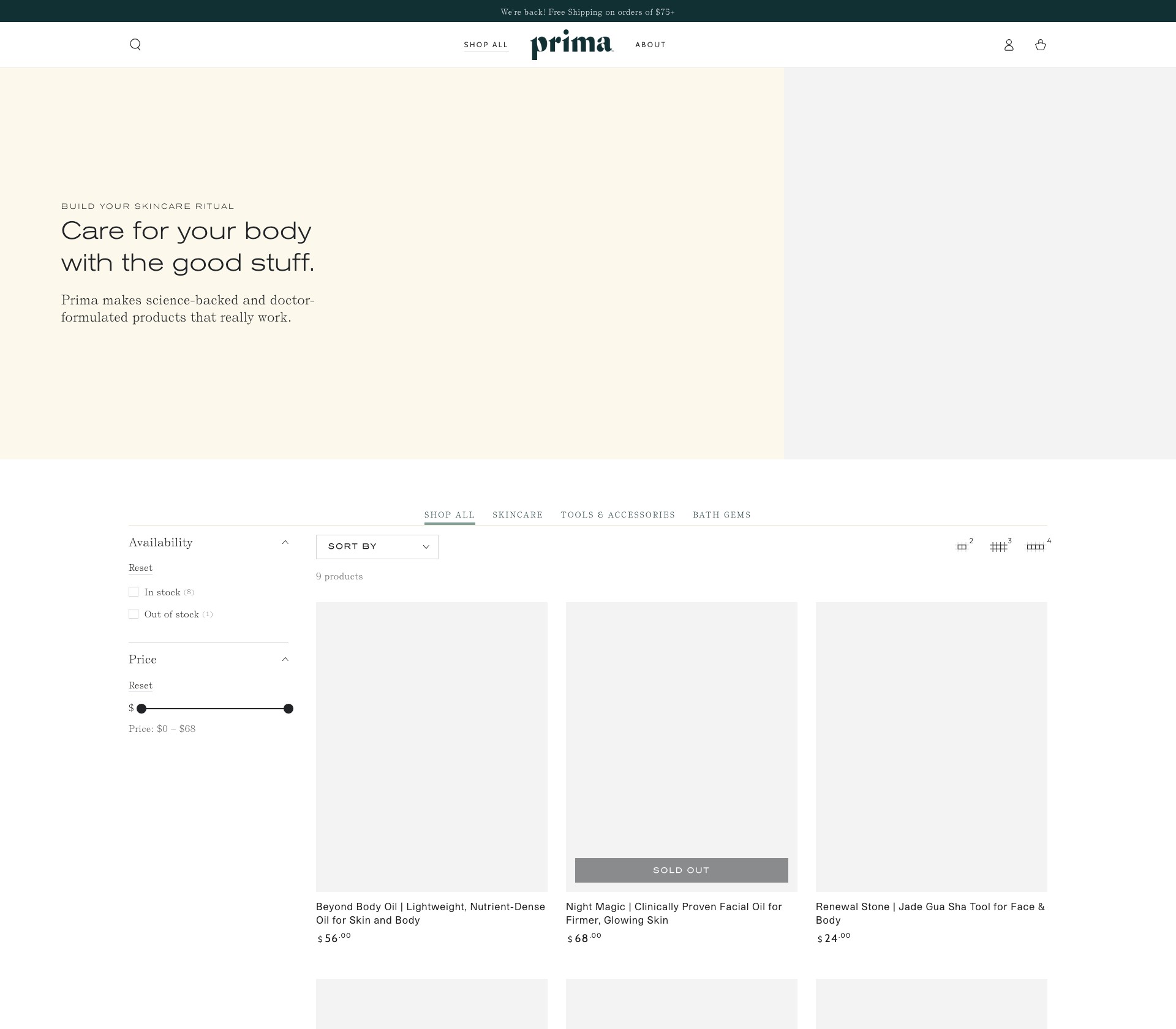Screen dimensions: 1176x1029
Task: Open About in the header navigation
Action: pyautogui.click(x=650, y=45)
